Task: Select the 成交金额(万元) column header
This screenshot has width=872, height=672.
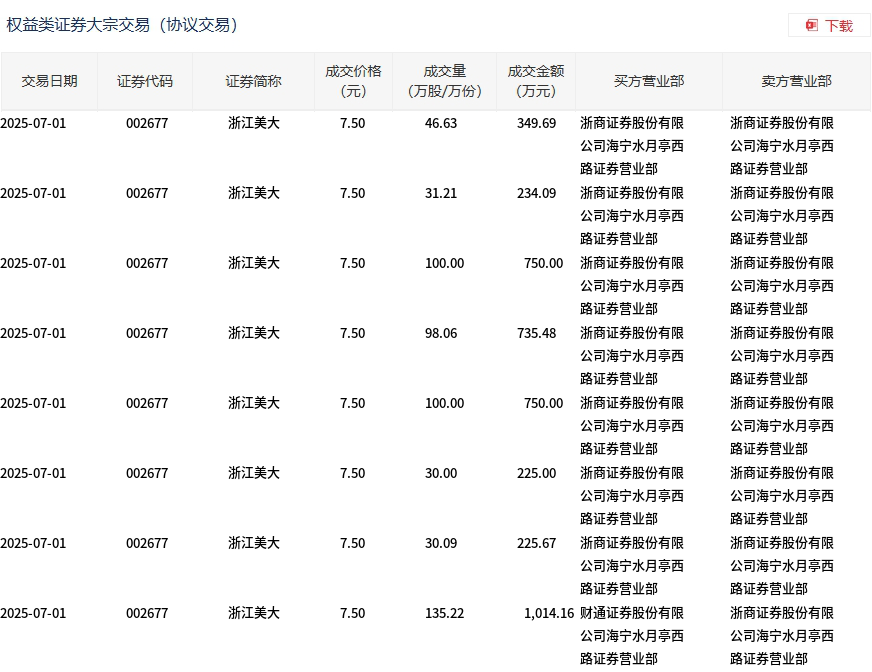Action: pyautogui.click(x=536, y=81)
